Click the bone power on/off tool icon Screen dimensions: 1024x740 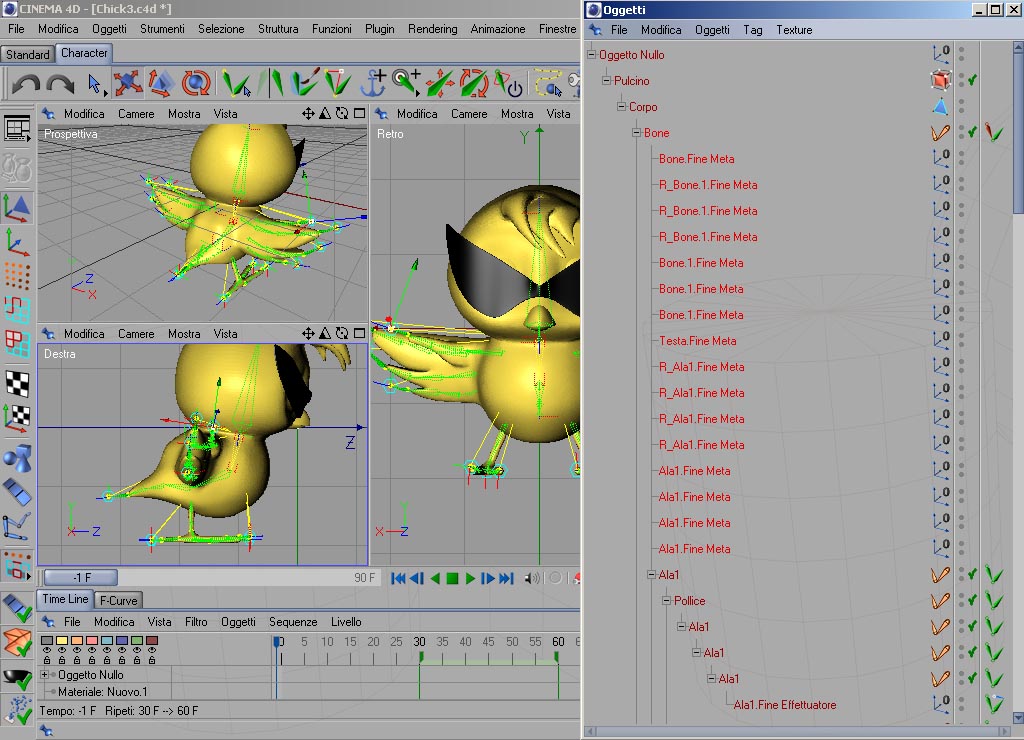coord(508,83)
